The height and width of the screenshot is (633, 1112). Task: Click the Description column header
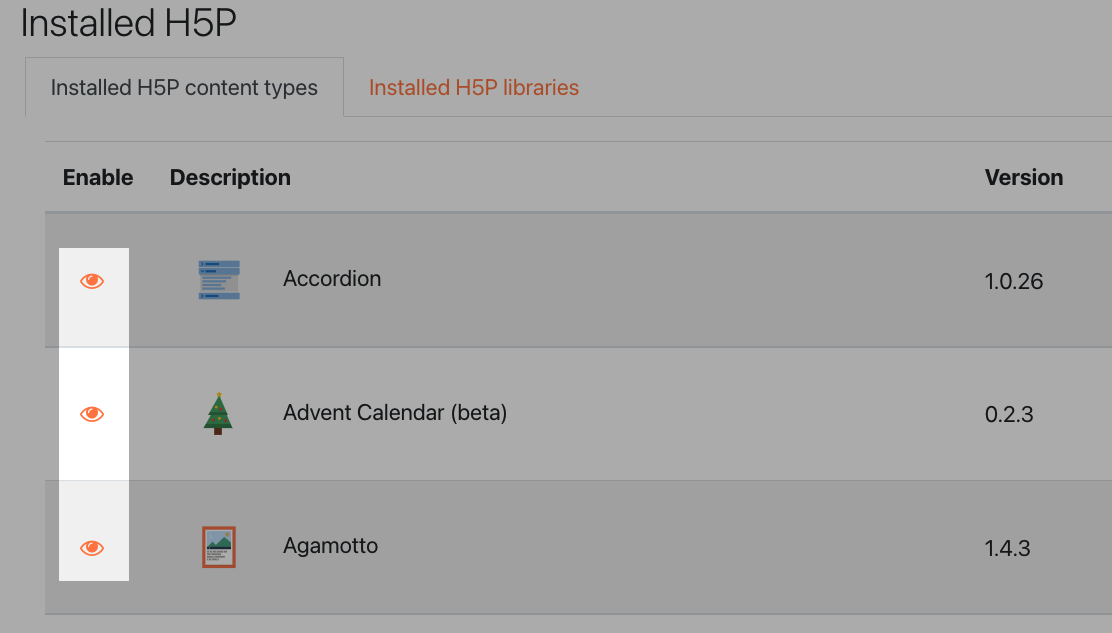pyautogui.click(x=230, y=177)
